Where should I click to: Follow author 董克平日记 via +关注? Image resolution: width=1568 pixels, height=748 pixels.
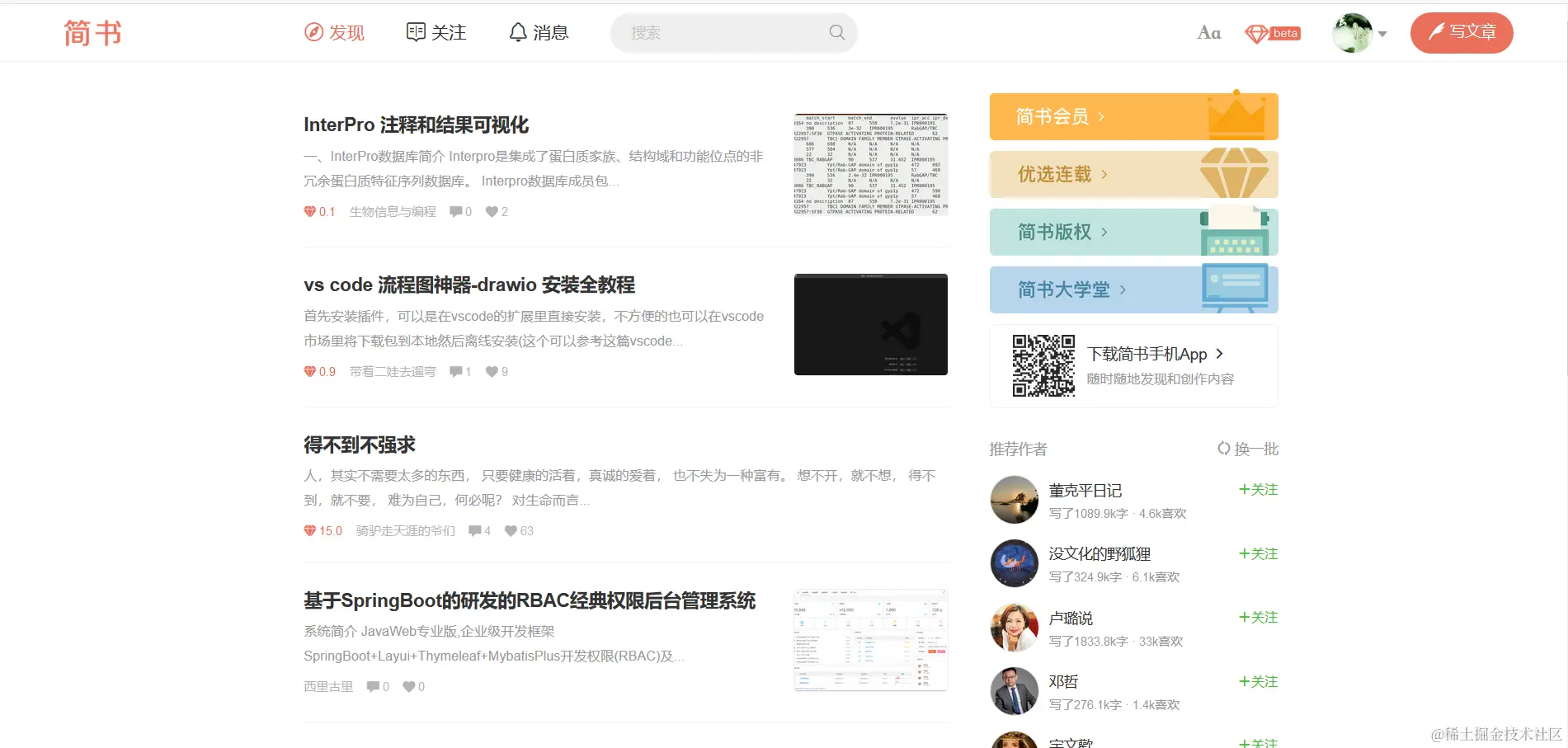[1257, 489]
